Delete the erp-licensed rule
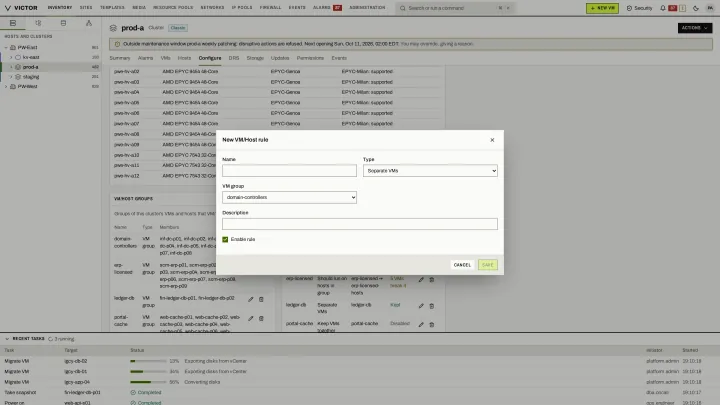Viewport: 720px width, 405px height. pos(432,279)
